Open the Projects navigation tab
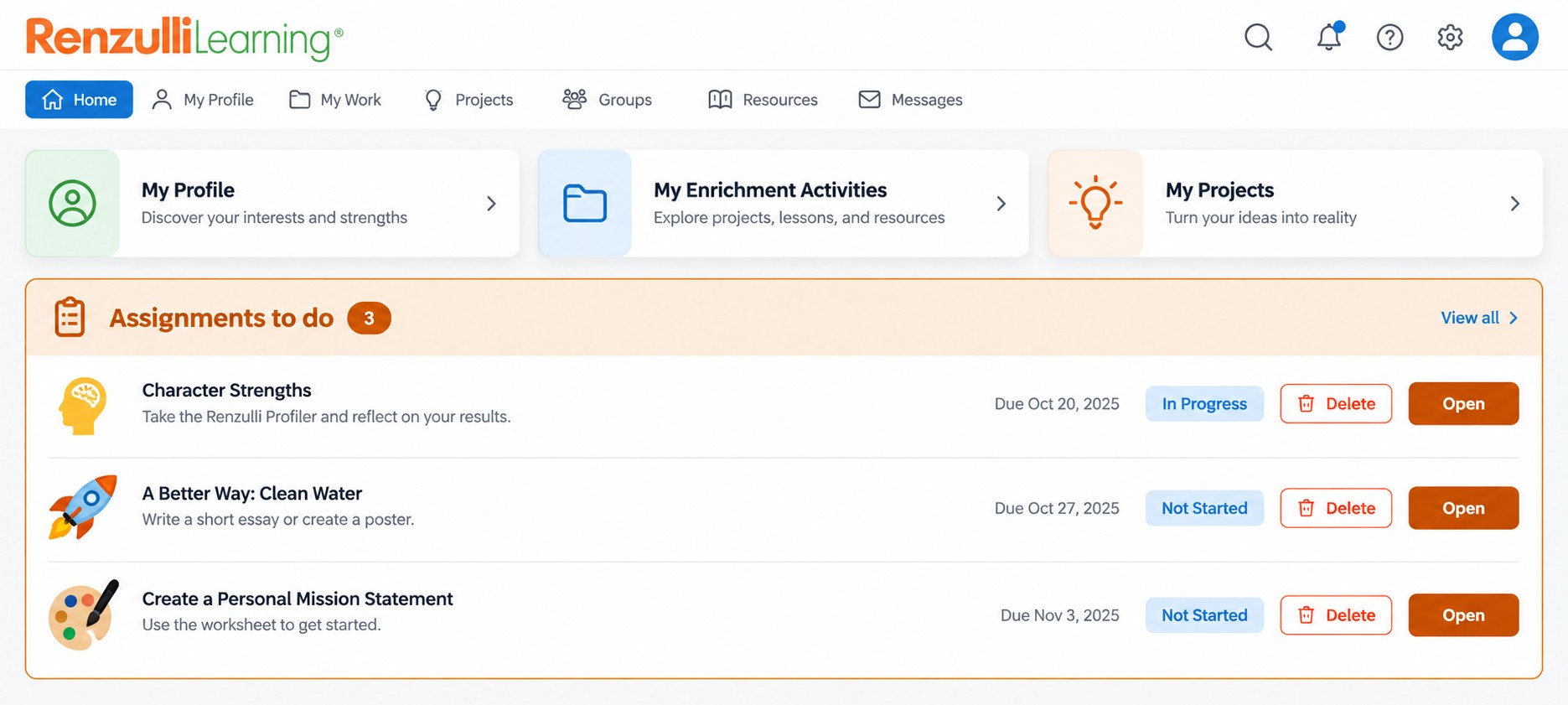The image size is (1568, 705). click(468, 99)
